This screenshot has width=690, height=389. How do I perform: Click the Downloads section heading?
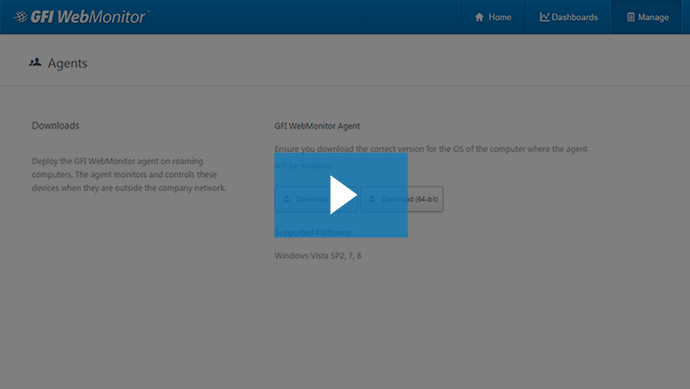pyautogui.click(x=55, y=125)
